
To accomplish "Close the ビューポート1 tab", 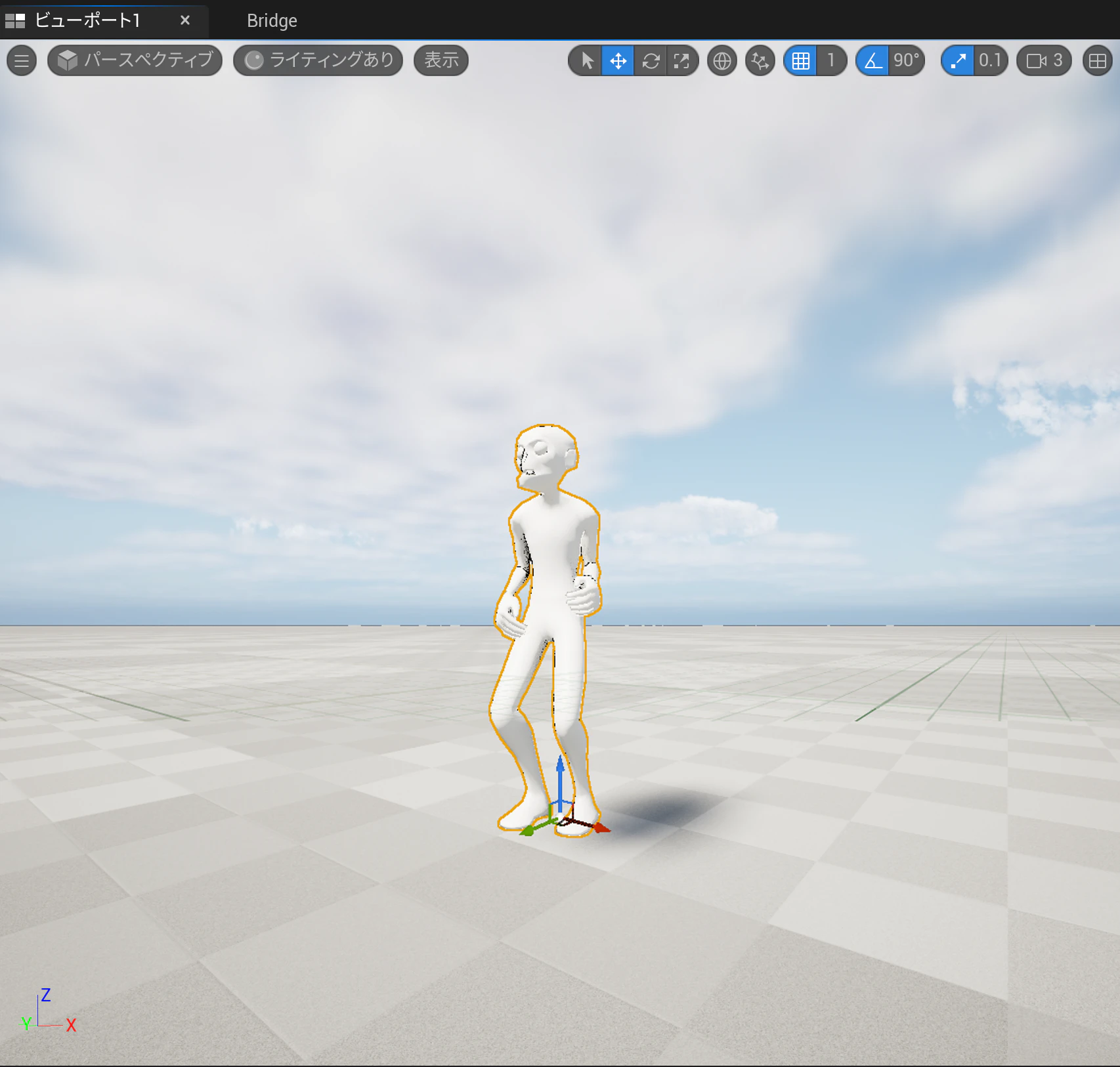I will pos(185,20).
